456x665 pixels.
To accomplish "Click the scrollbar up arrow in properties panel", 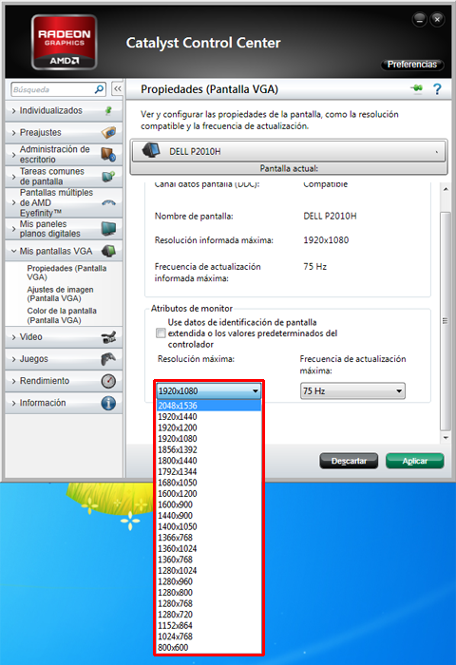I will point(445,189).
